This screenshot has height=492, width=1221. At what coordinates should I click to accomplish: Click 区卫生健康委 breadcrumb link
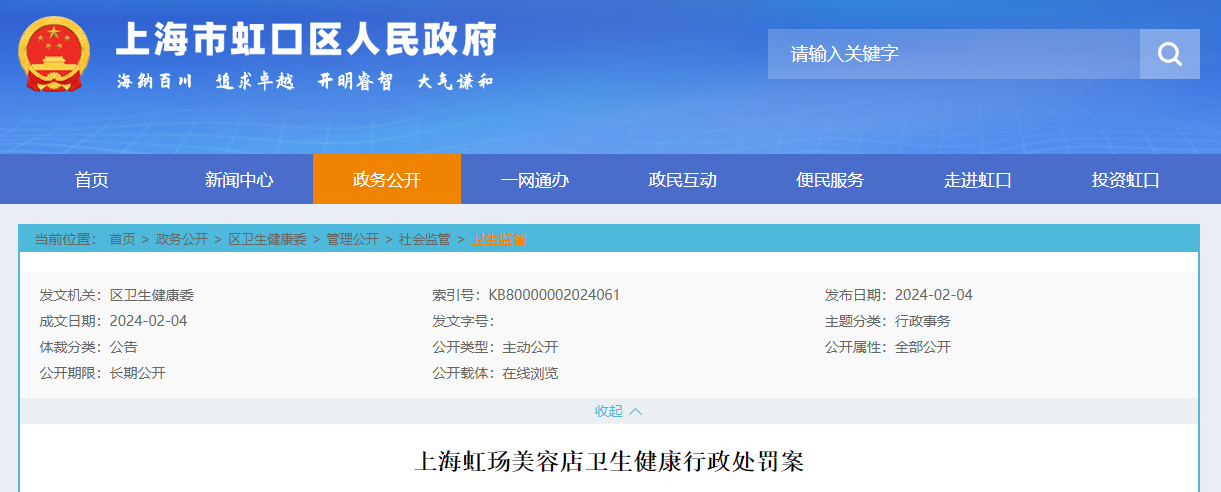267,239
